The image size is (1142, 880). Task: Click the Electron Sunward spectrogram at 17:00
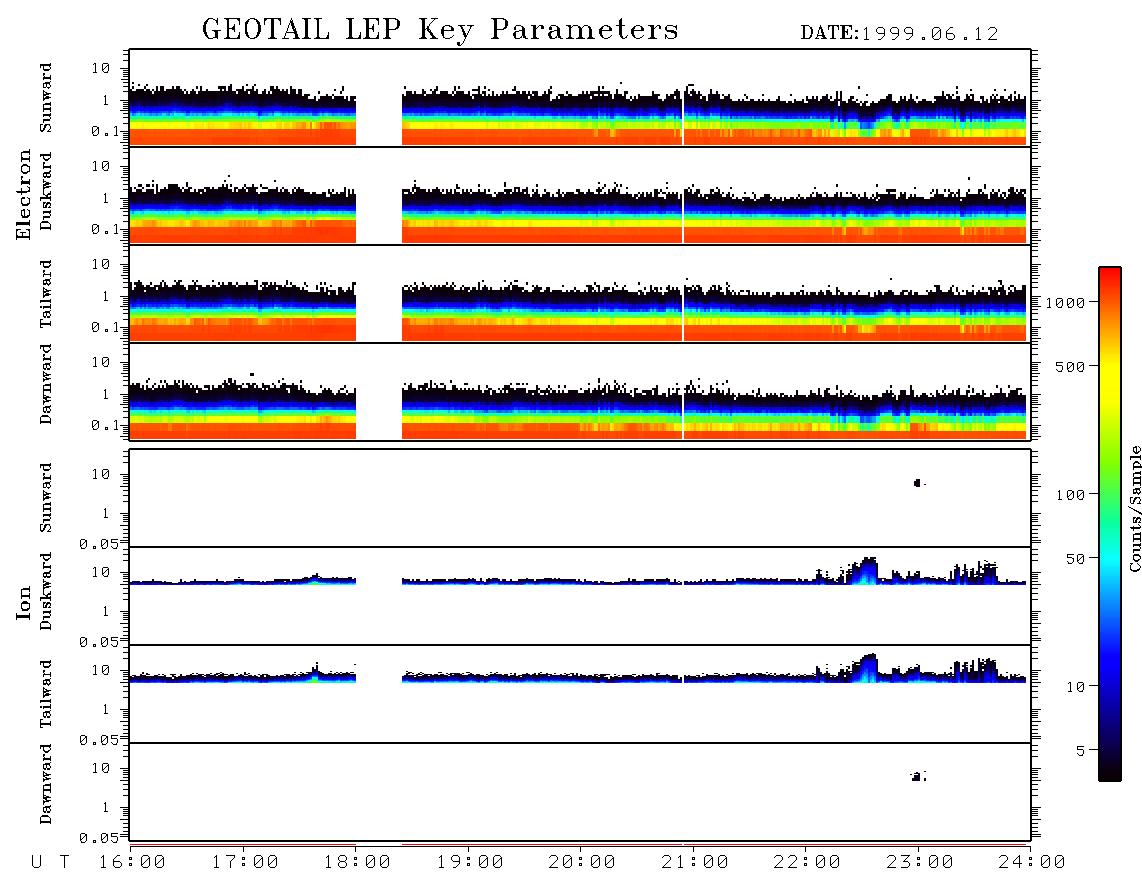243,115
